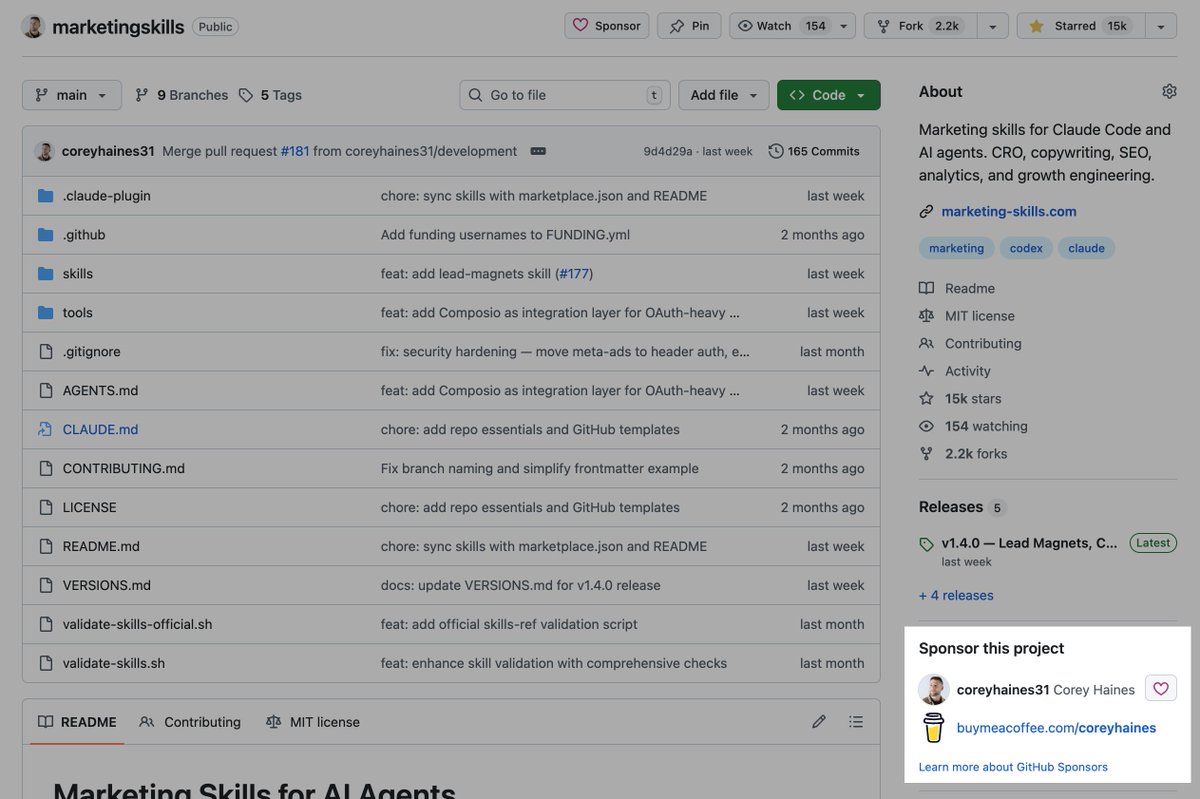Click the .gitignore file icon
1200x799 pixels.
[45, 352]
